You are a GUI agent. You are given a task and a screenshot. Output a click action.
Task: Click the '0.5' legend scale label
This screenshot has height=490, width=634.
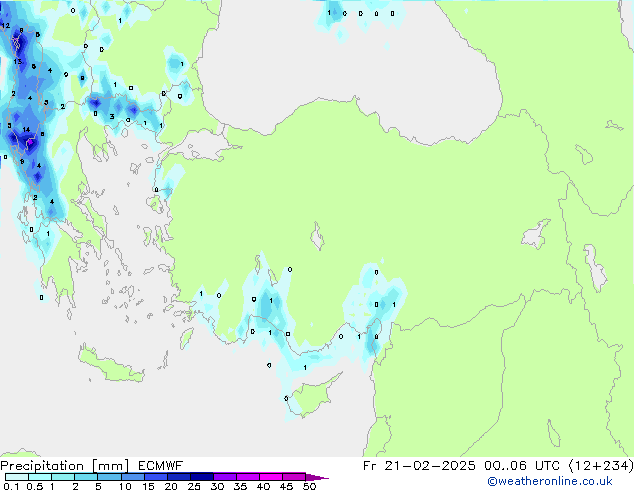[35, 486]
